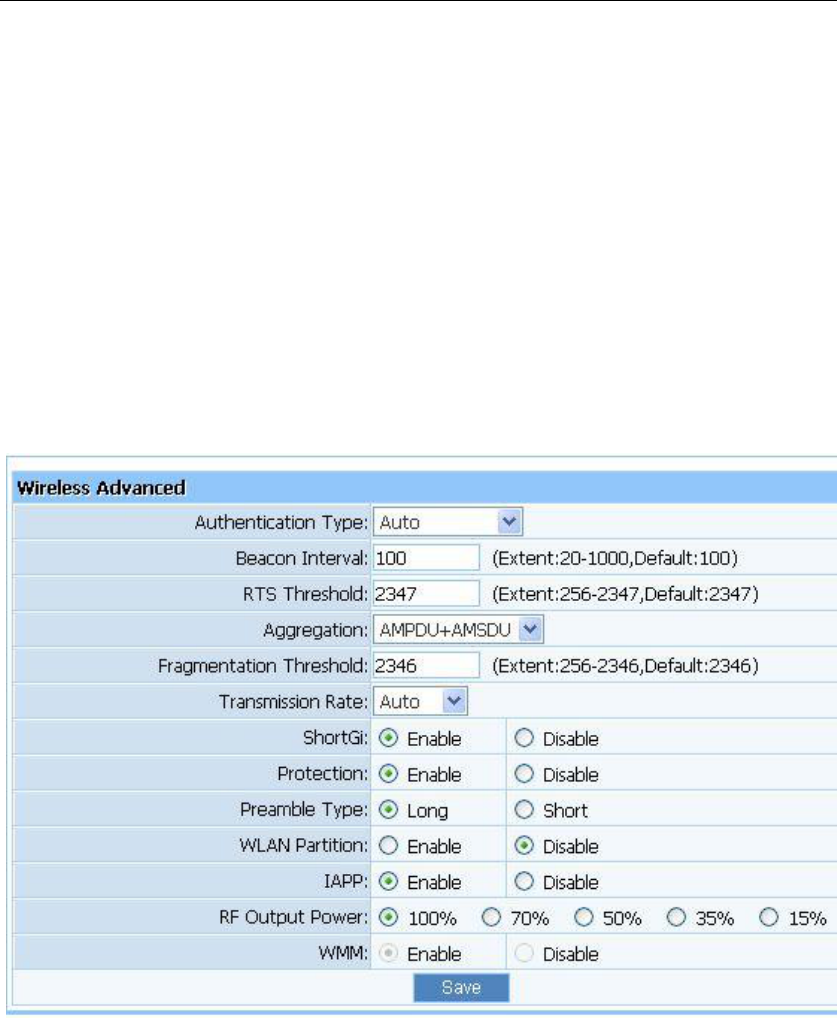Click the Authentication Type label
This screenshot has height=1018, width=837.
click(x=282, y=523)
